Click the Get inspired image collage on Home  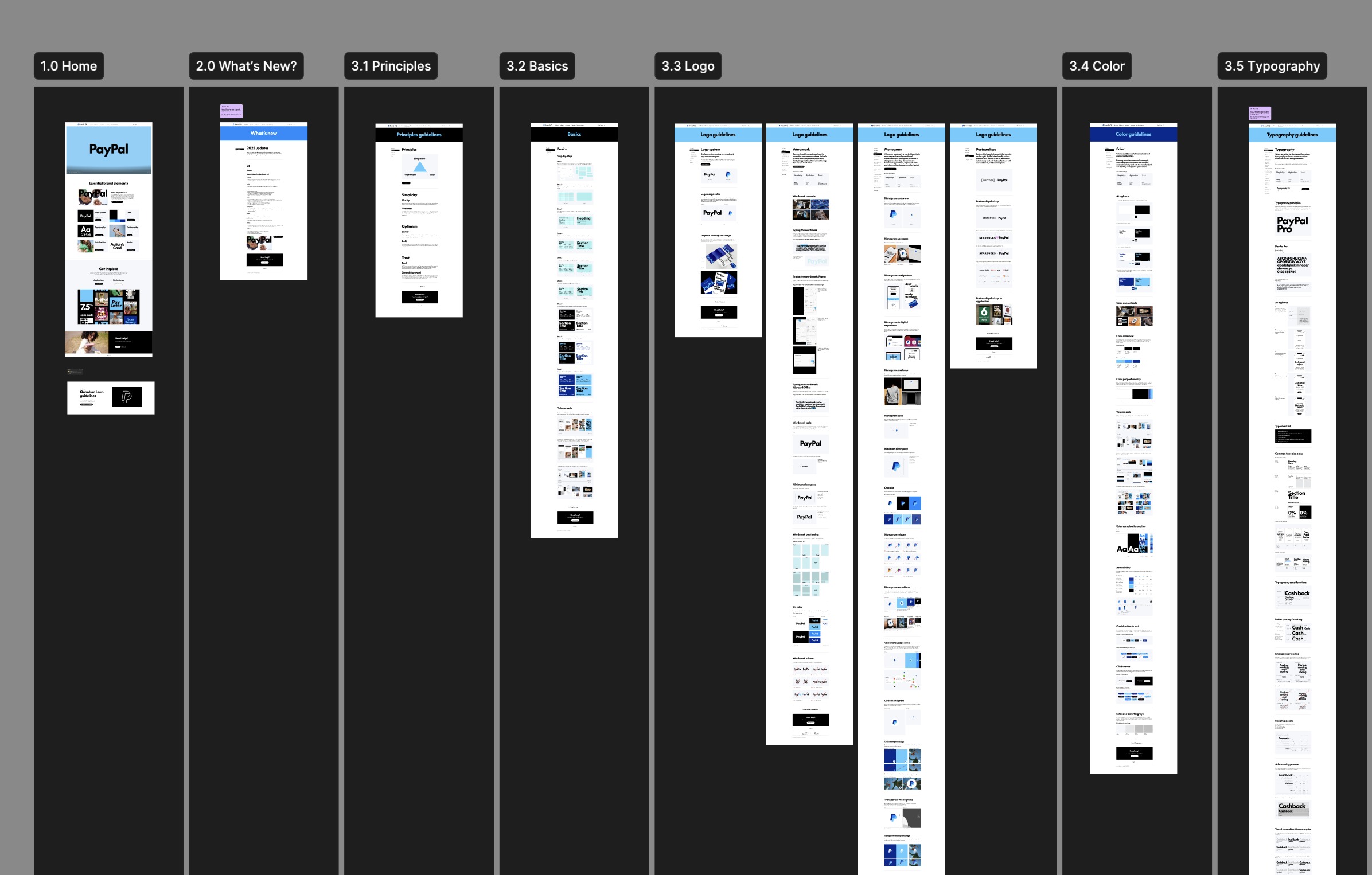[108, 307]
